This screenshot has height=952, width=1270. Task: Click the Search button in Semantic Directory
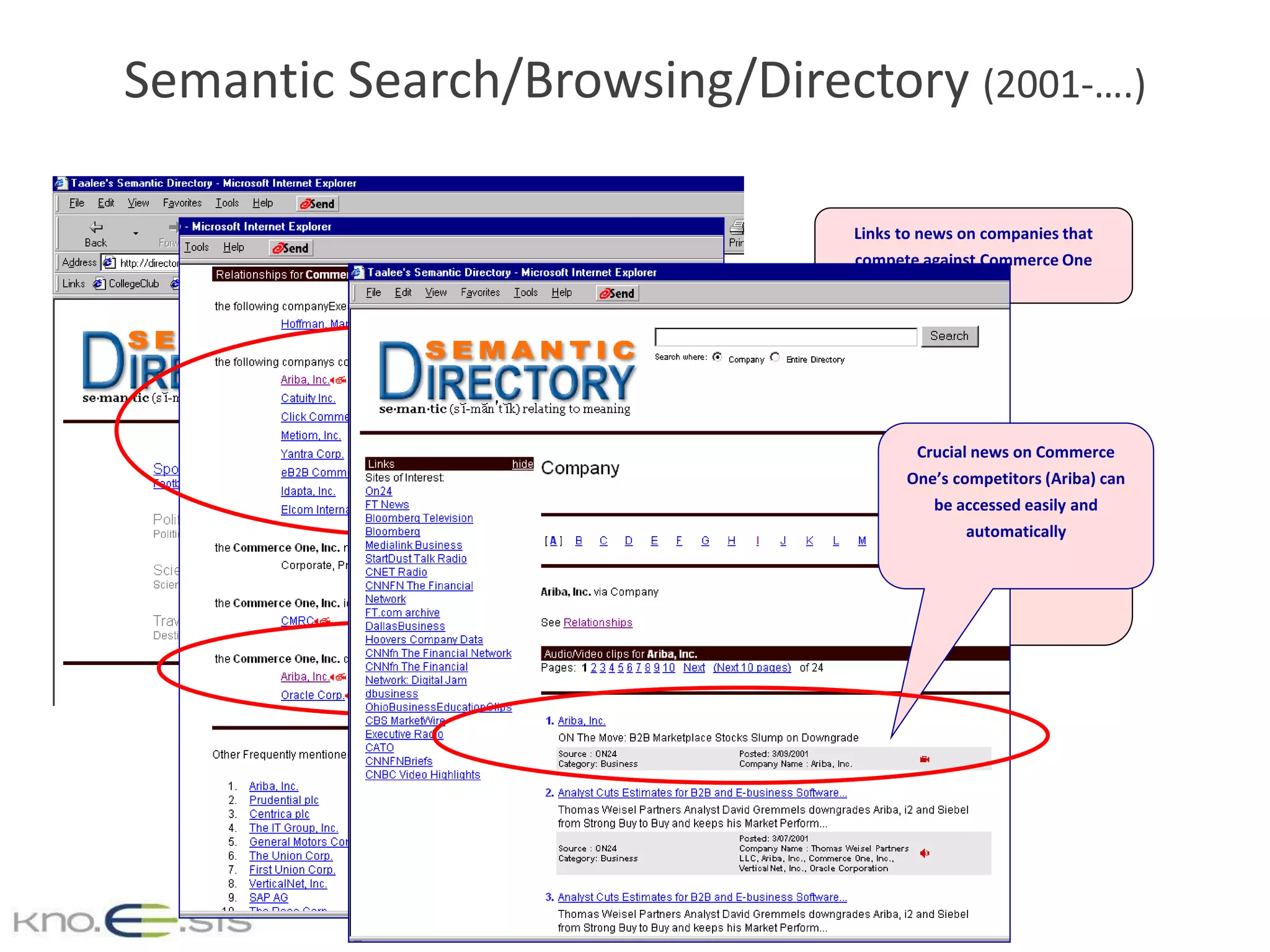tap(949, 336)
